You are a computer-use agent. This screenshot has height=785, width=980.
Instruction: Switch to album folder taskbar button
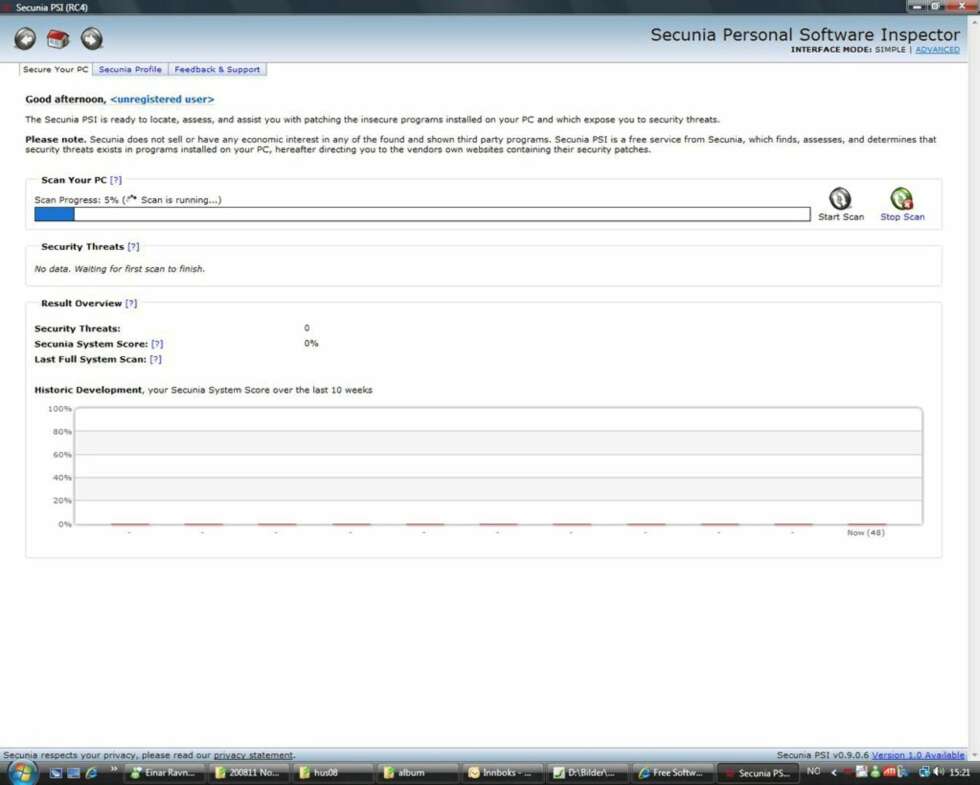point(418,772)
